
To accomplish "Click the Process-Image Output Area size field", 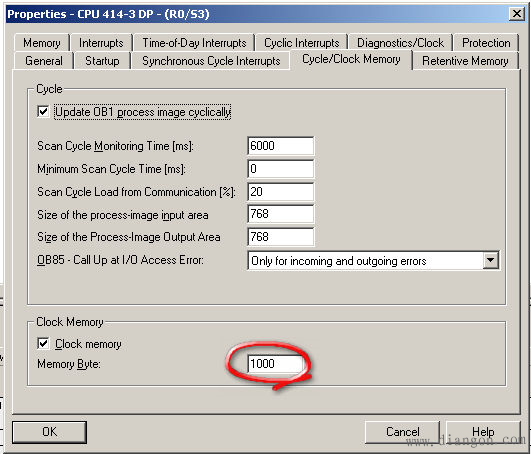I will point(280,237).
